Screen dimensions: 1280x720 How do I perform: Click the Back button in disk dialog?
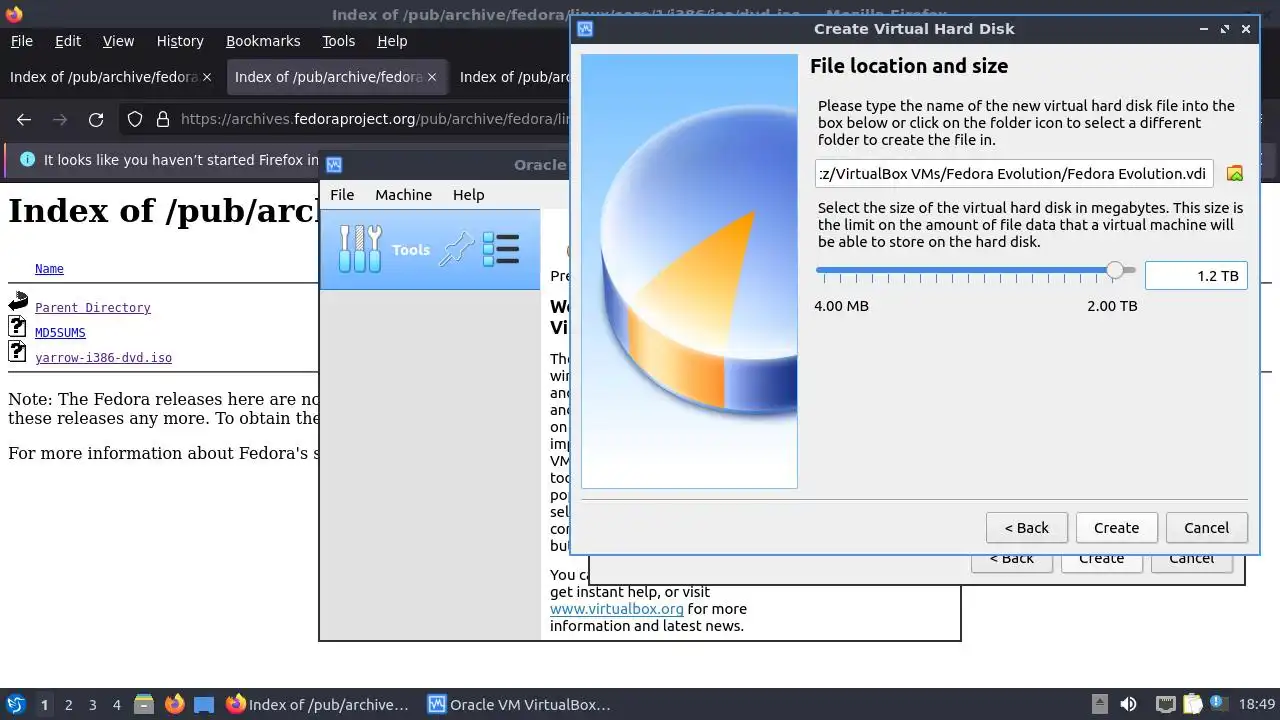(1027, 528)
